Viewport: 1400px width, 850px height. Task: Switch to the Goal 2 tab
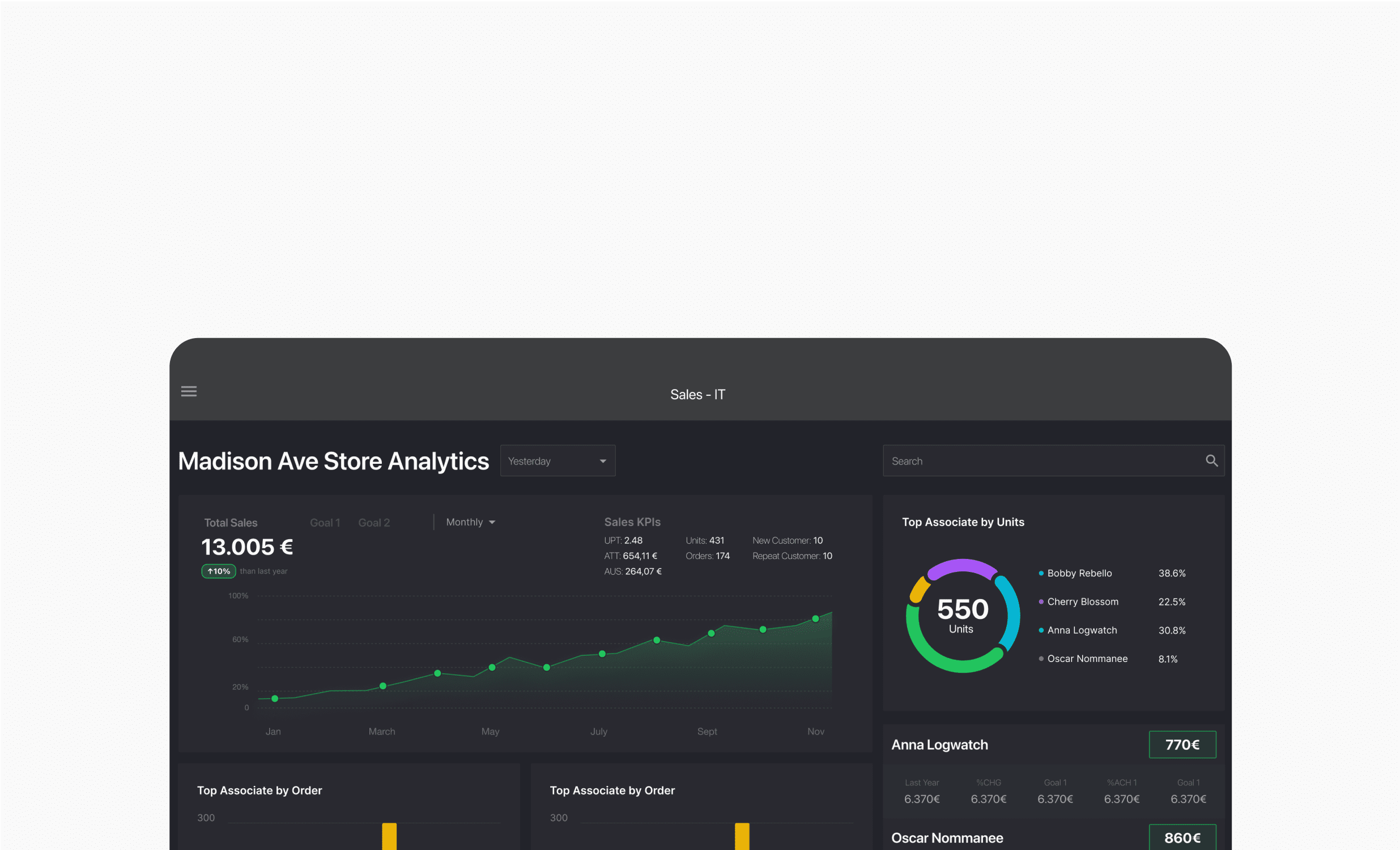click(x=374, y=522)
